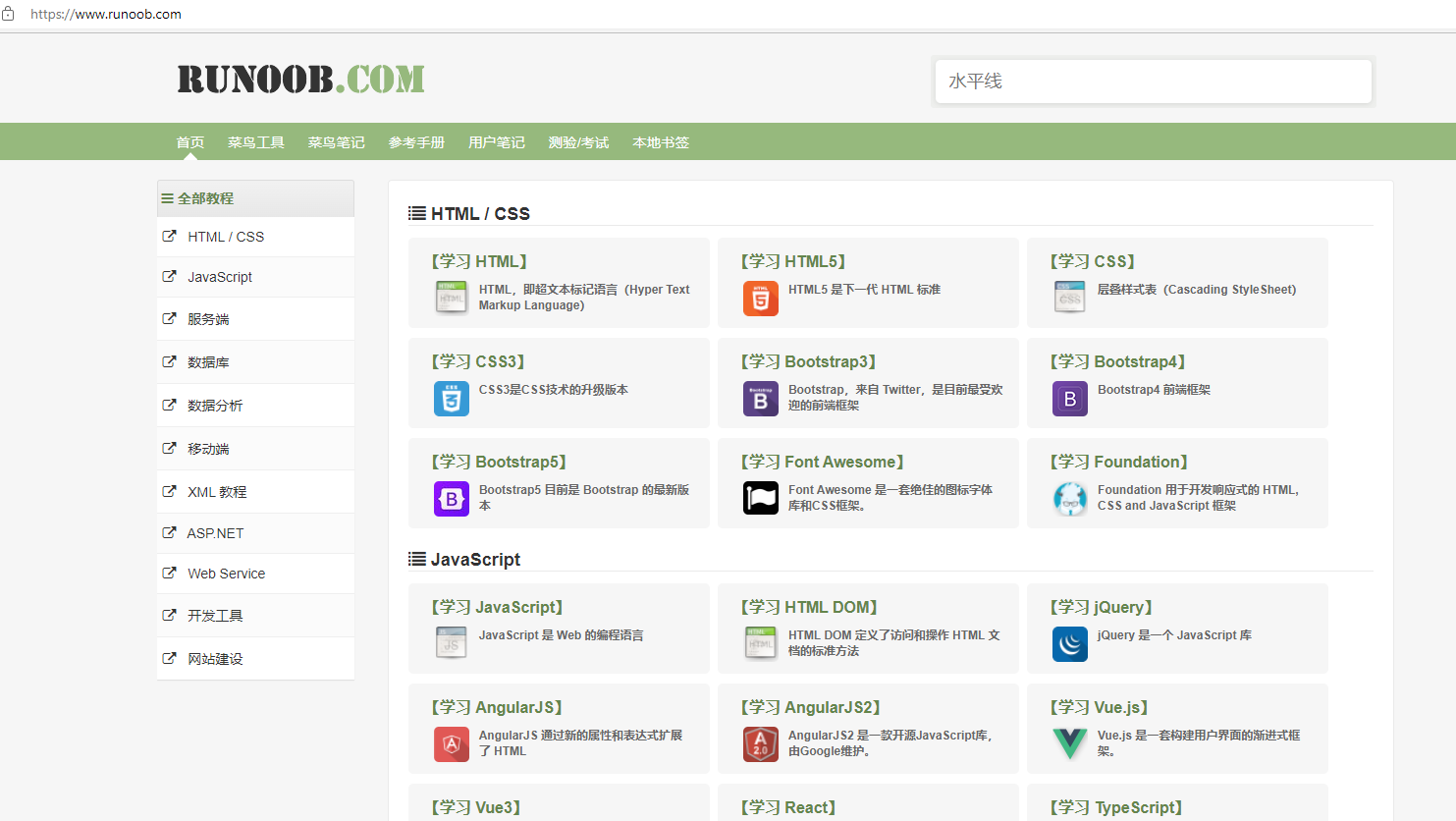
Task: Open the 【学习 Vue3】 tutorial link
Action: (x=475, y=807)
